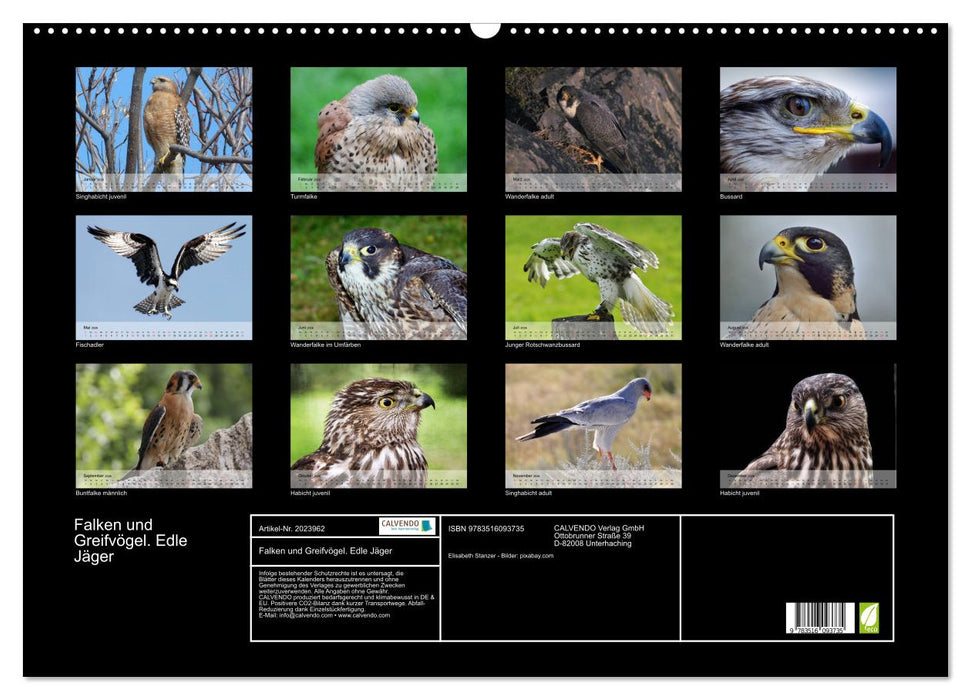Click the info@calvendo.com email address
The image size is (971, 700).
[301, 615]
